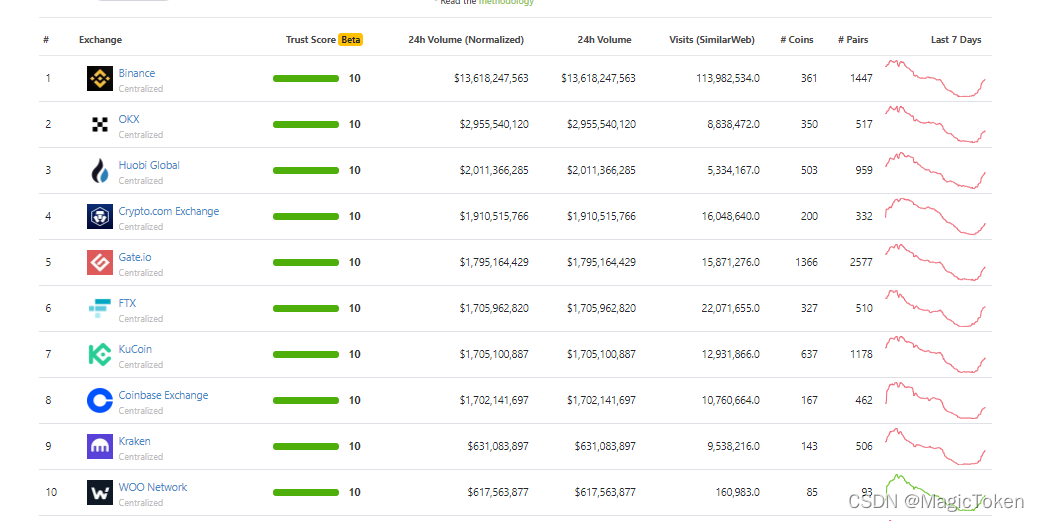Click WOO Network's green trust score bar
Image resolution: width=1039 pixels, height=521 pixels.
point(305,492)
